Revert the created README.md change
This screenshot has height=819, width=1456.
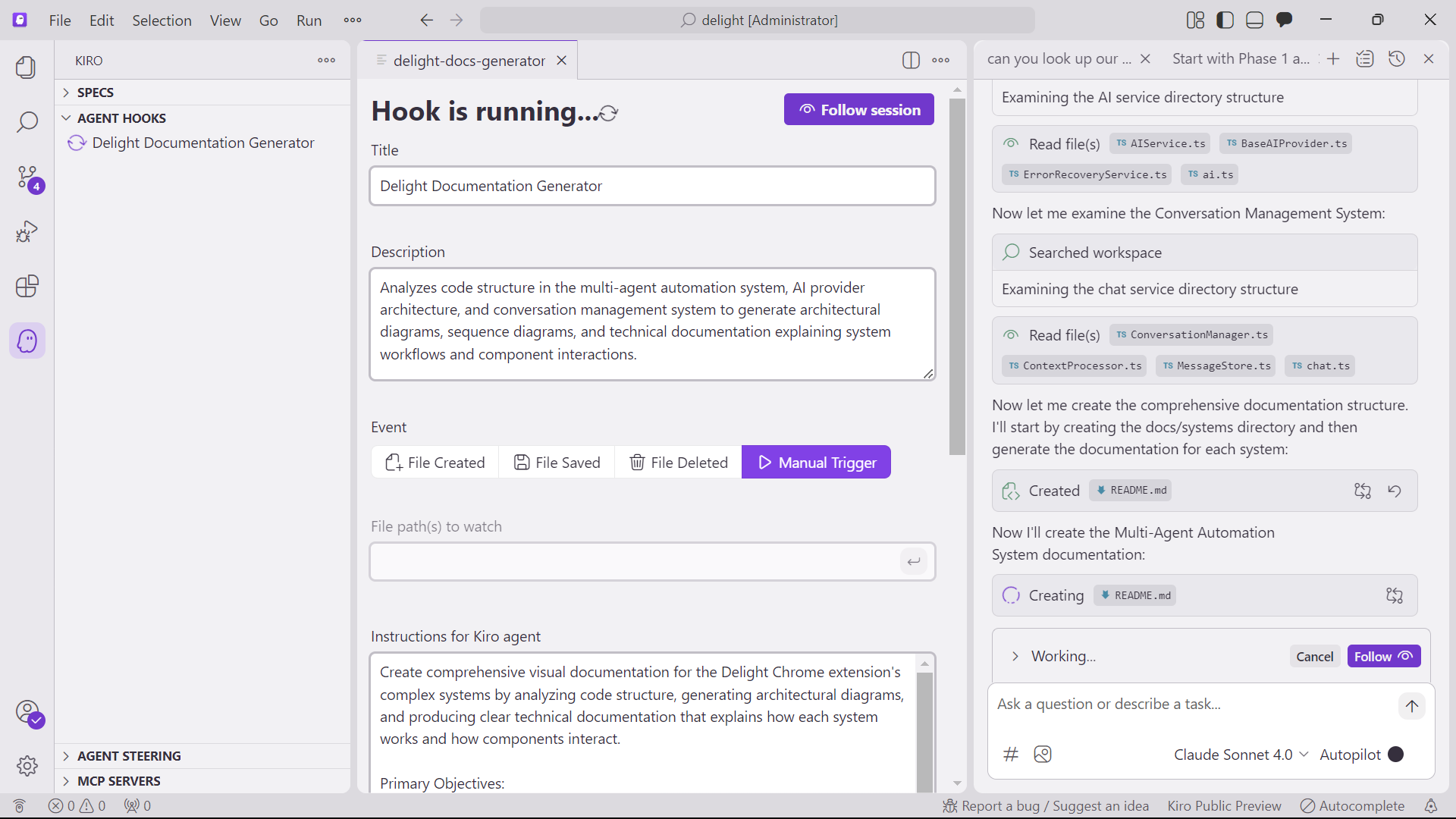coord(1394,491)
